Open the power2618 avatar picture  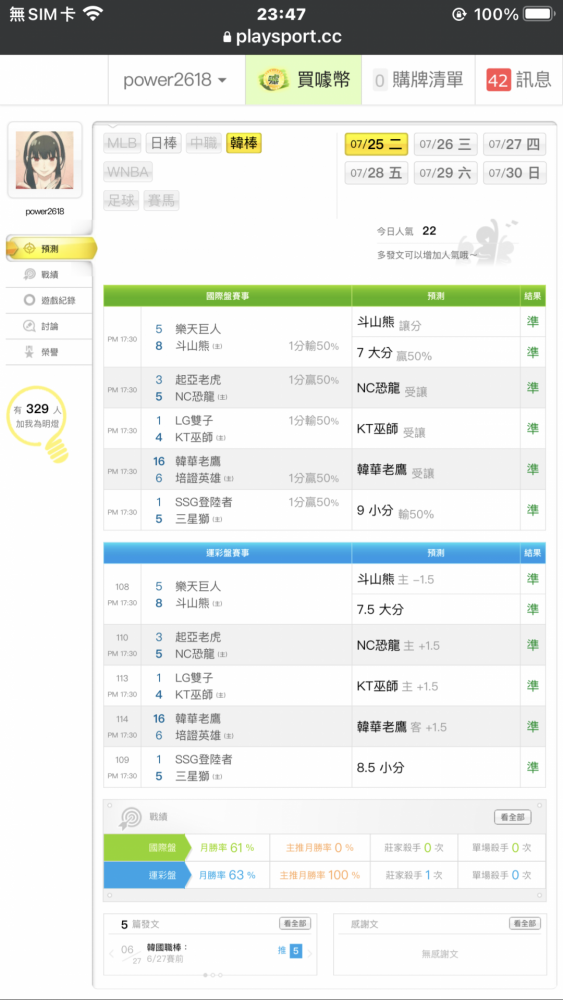[x=45, y=160]
